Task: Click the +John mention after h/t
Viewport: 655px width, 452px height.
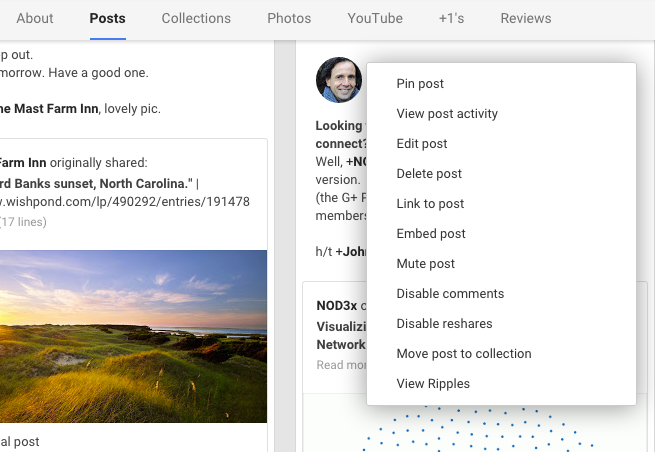Action: click(351, 251)
